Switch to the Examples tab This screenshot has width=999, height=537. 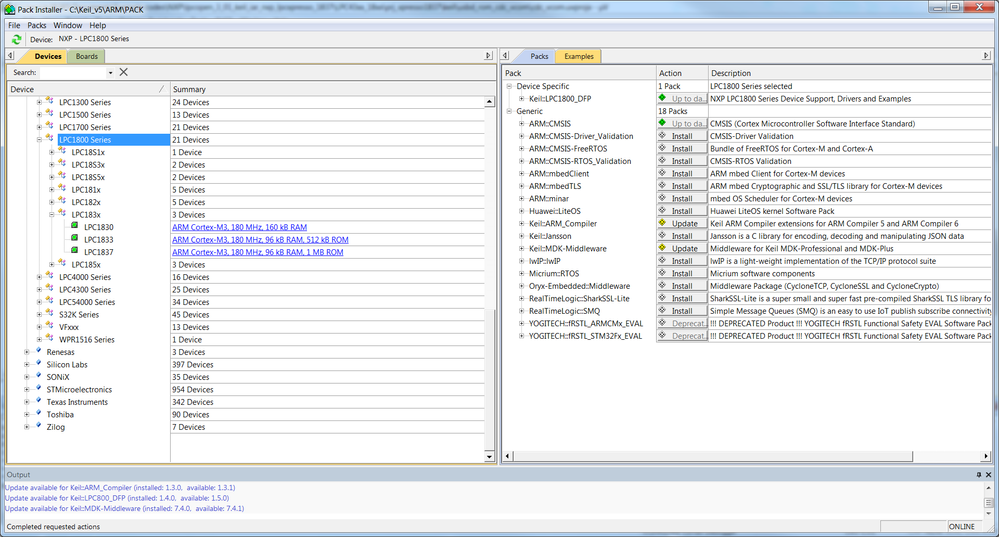click(579, 56)
